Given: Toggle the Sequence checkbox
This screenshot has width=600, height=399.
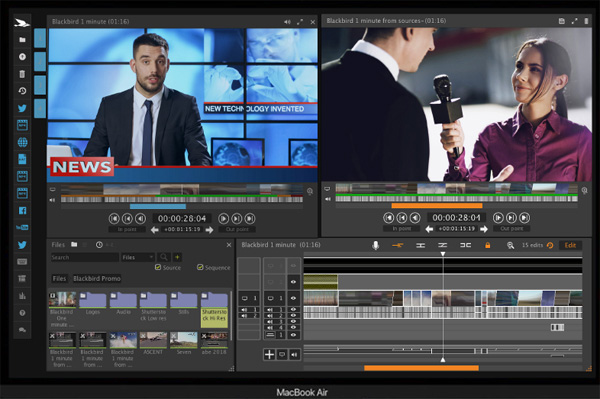Looking at the screenshot, I should (200, 267).
